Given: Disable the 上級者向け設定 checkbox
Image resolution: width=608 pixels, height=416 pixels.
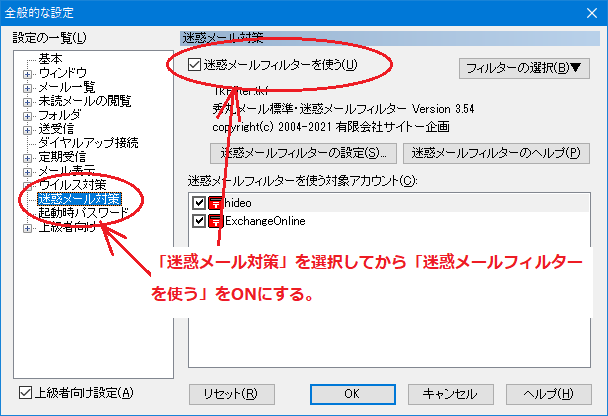Looking at the screenshot, I should [x=26, y=393].
